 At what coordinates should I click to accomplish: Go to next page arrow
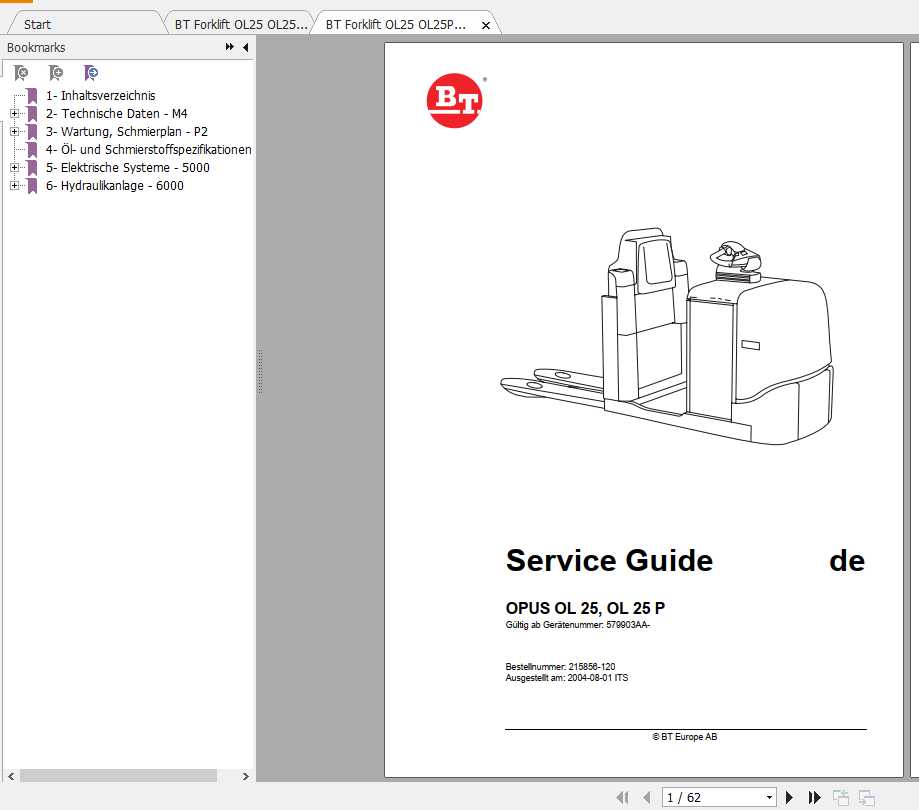789,797
